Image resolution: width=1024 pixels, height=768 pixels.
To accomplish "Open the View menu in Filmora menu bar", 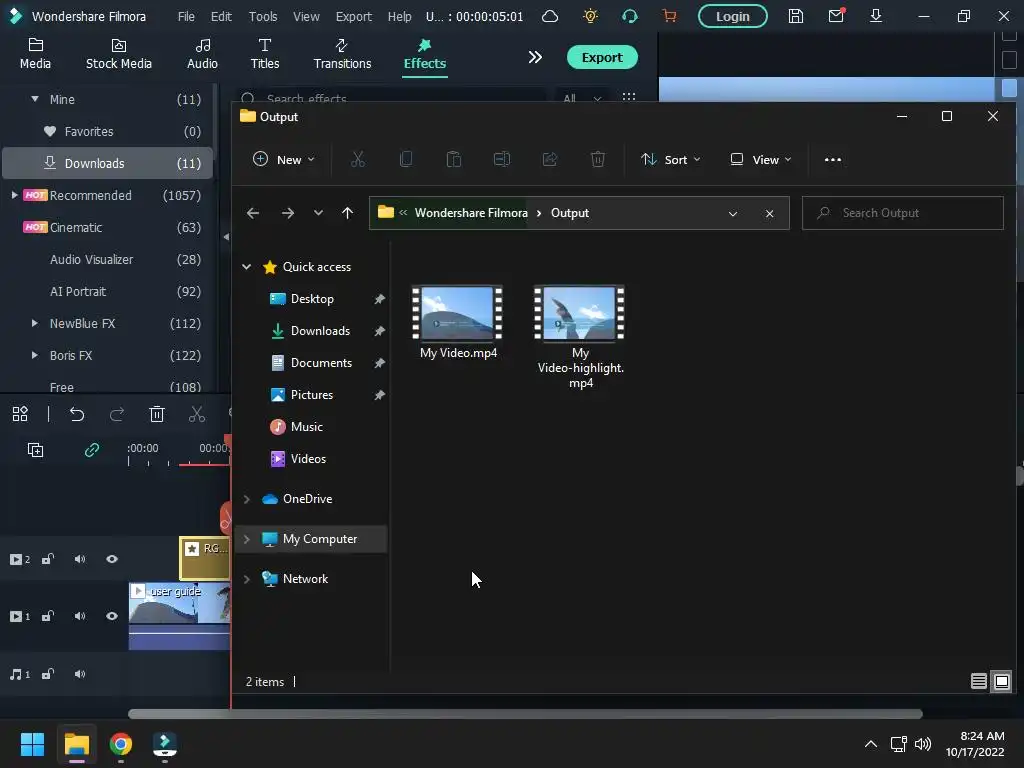I will [x=306, y=16].
